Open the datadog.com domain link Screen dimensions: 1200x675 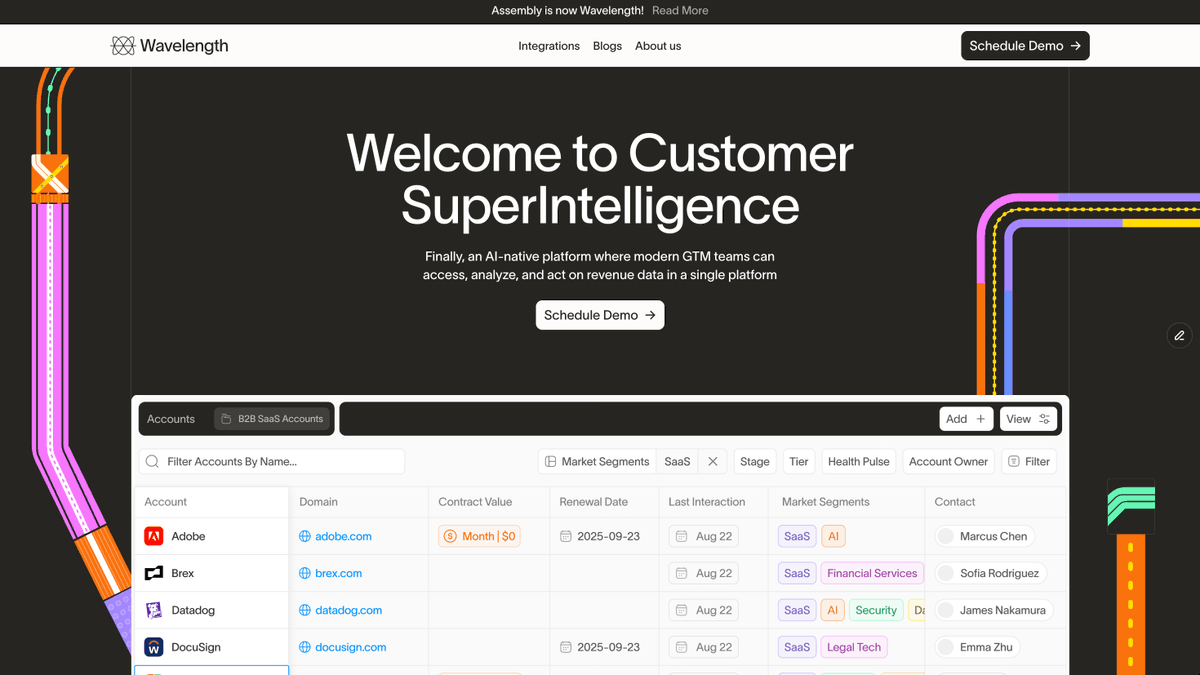point(348,611)
